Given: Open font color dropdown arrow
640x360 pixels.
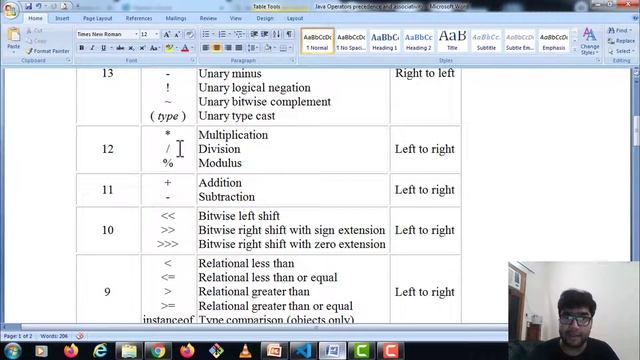Looking at the screenshot, I should [192, 48].
